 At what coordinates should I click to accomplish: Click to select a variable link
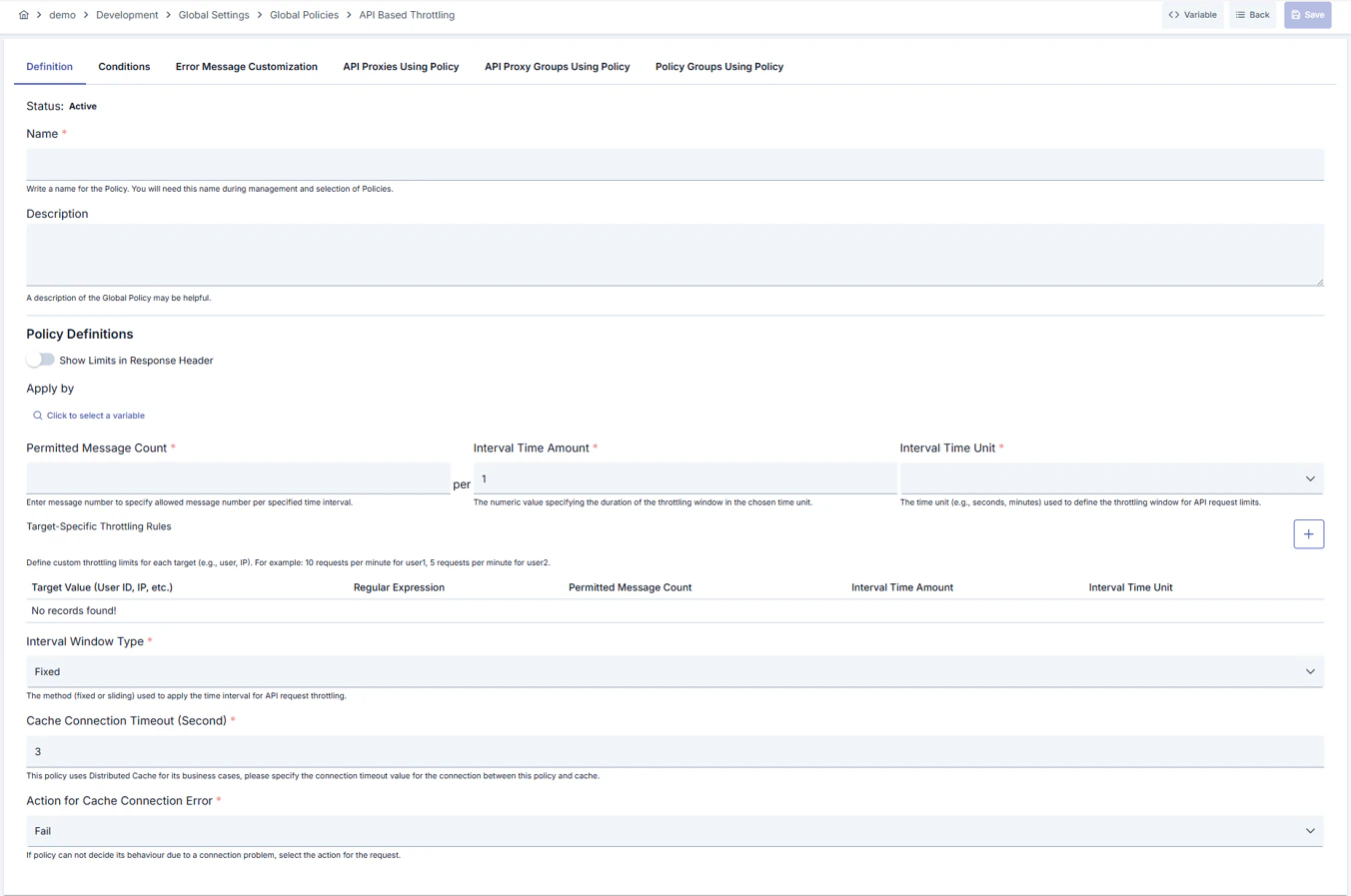click(x=97, y=415)
